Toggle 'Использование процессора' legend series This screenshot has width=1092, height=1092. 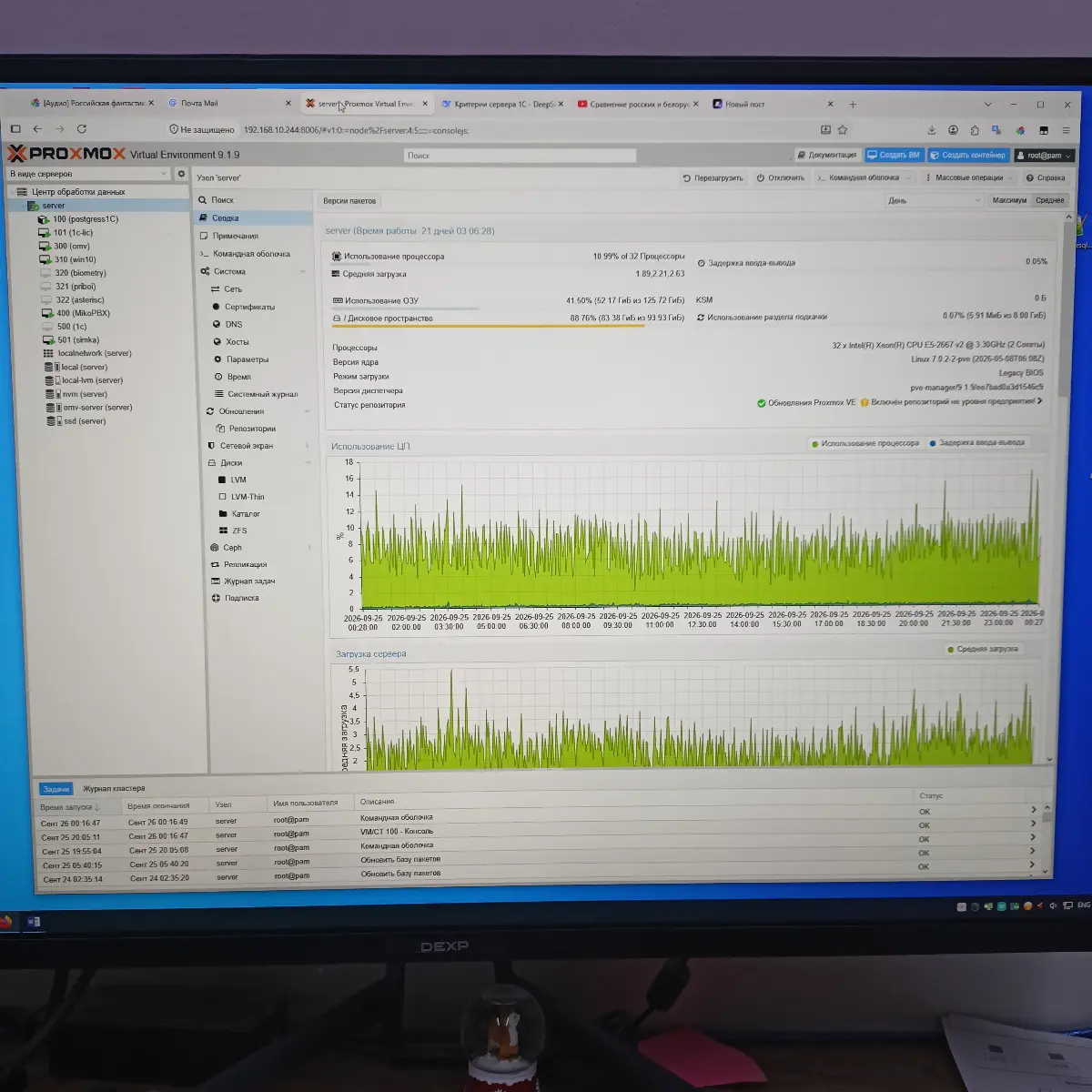coord(864,444)
